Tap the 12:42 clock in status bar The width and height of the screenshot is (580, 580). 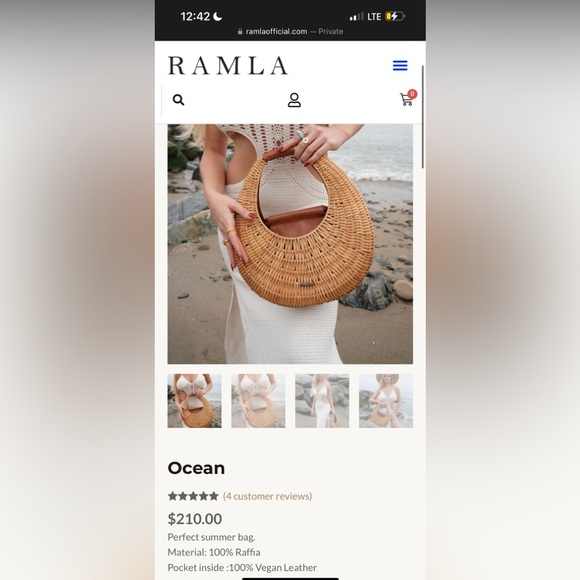[x=195, y=16]
